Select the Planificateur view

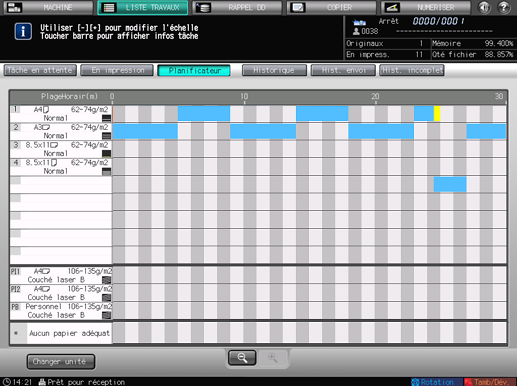[194, 70]
